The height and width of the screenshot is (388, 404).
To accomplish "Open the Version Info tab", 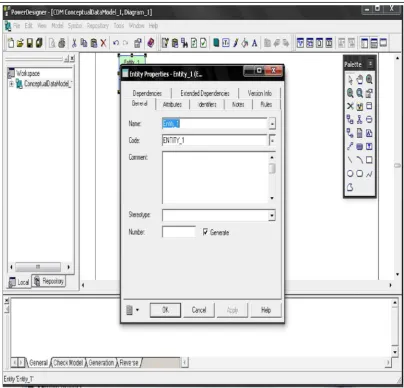I will (x=259, y=93).
